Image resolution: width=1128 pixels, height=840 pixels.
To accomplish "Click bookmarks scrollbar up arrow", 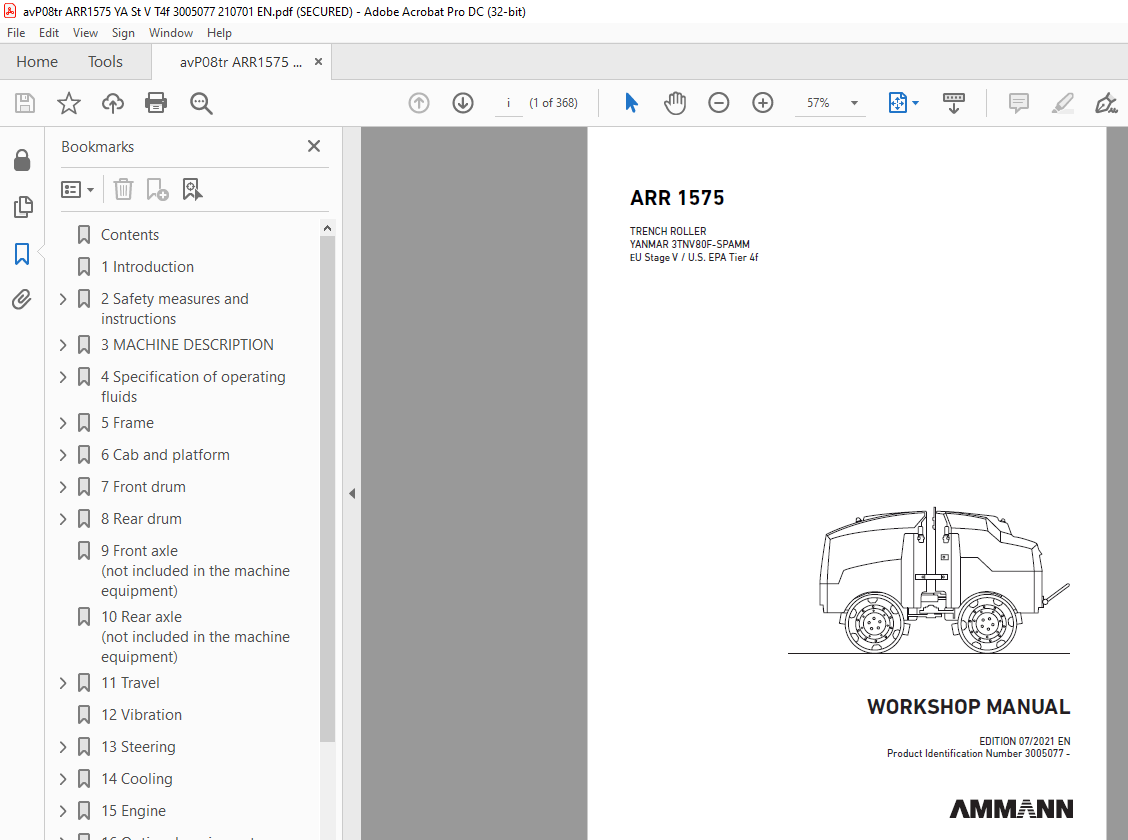I will (327, 228).
